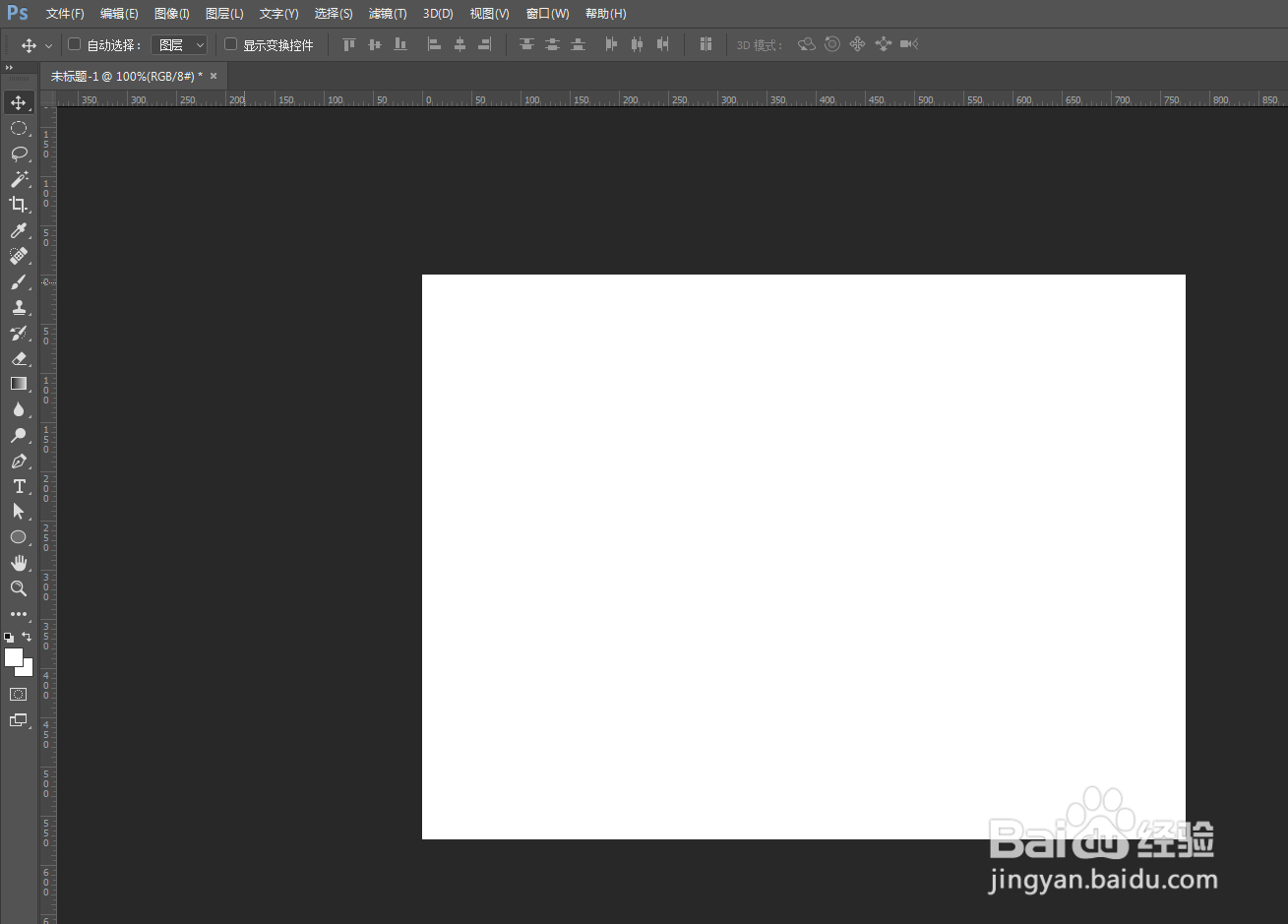Open the 窗口(W) menu
This screenshot has height=924, width=1288.
coord(547,14)
